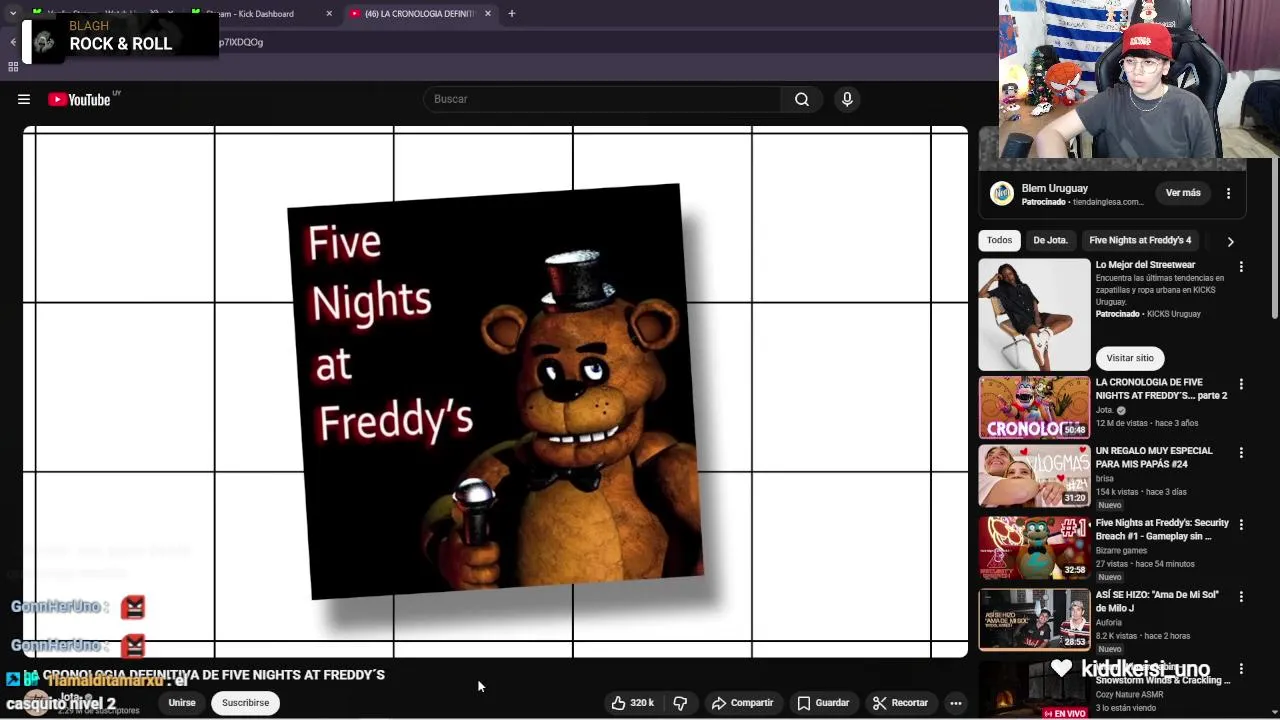Switch to the LA CRONOLOGIA DEFINITIVA tab
The image size is (1280, 720).
pyautogui.click(x=420, y=14)
